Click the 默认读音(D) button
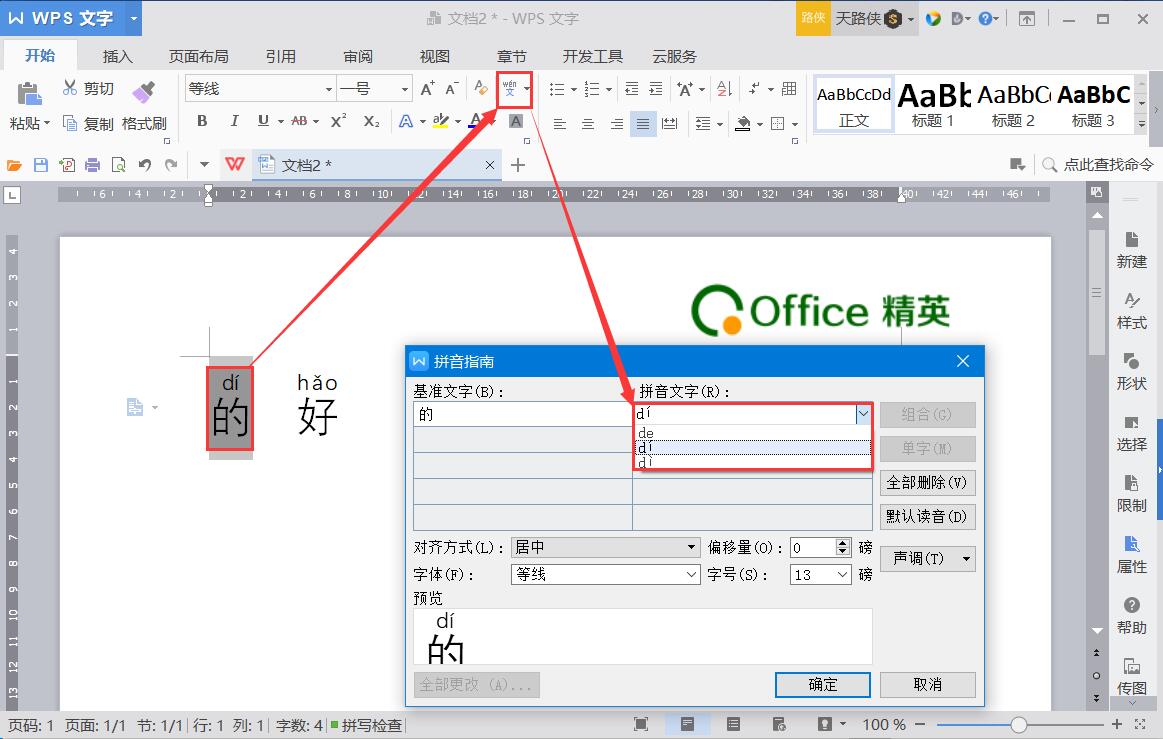 coord(927,516)
